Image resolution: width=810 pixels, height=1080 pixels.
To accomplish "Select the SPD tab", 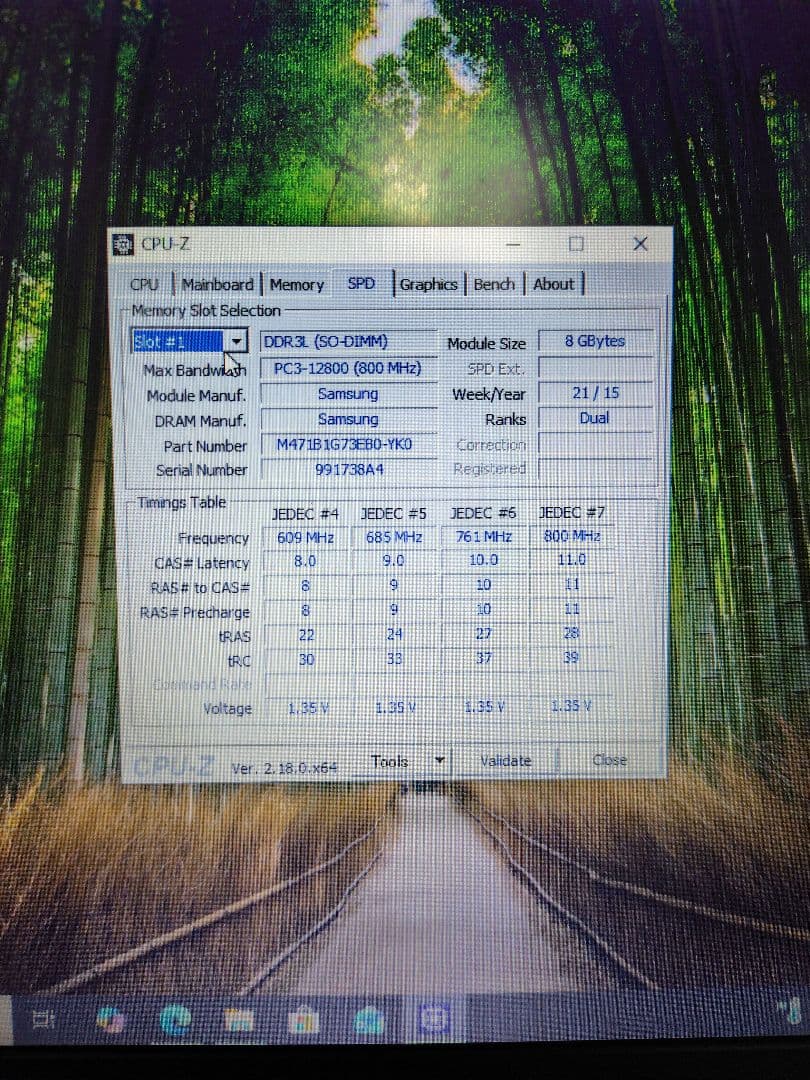I will [x=361, y=283].
